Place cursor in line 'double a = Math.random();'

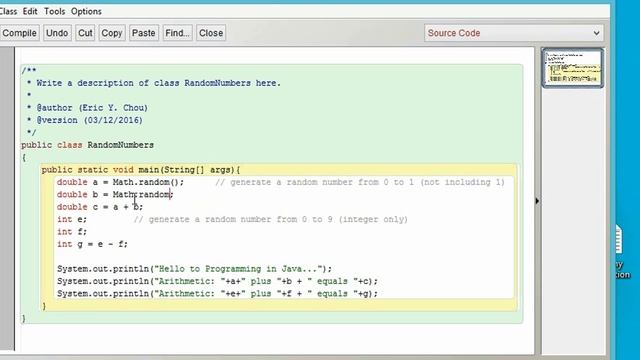click(x=120, y=182)
